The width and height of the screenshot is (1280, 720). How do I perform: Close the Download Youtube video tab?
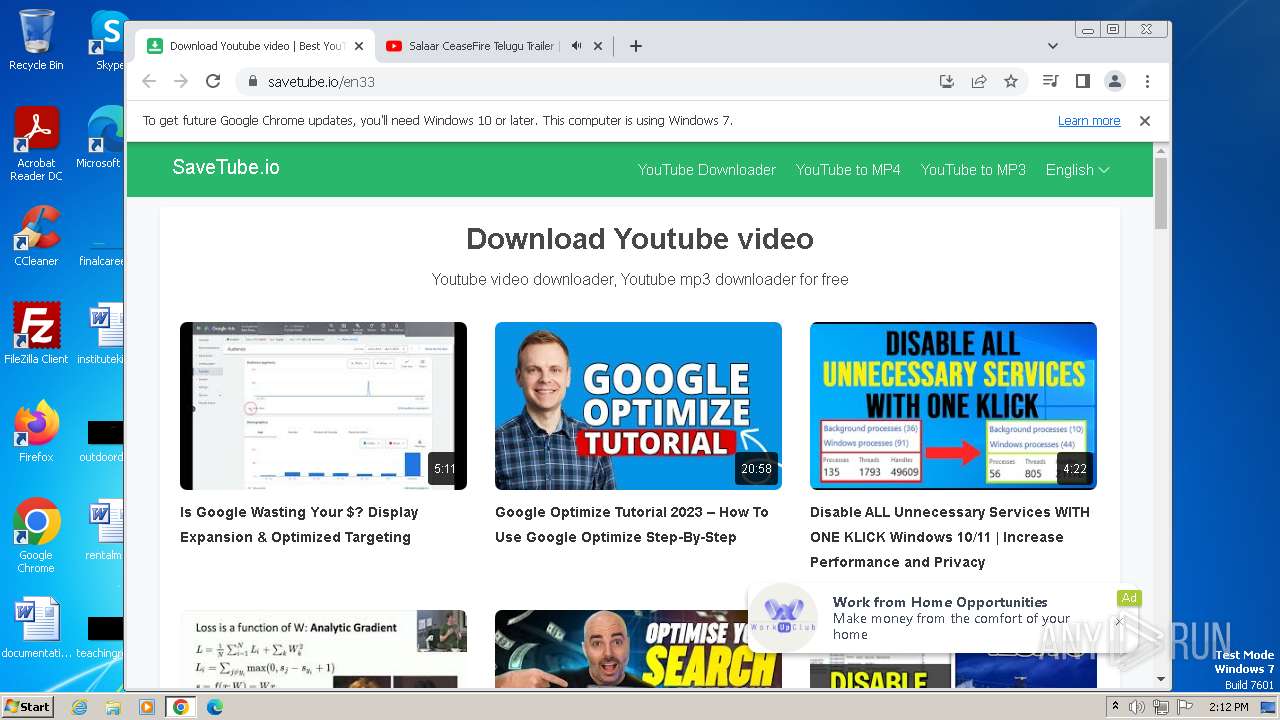(359, 46)
